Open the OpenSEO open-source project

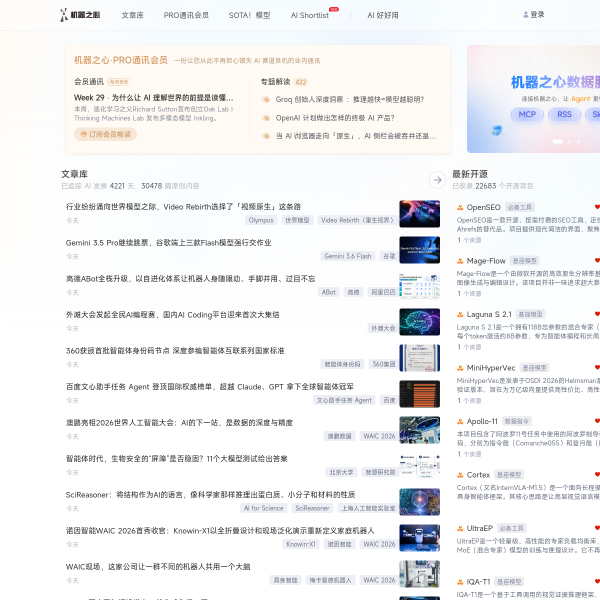tap(483, 207)
